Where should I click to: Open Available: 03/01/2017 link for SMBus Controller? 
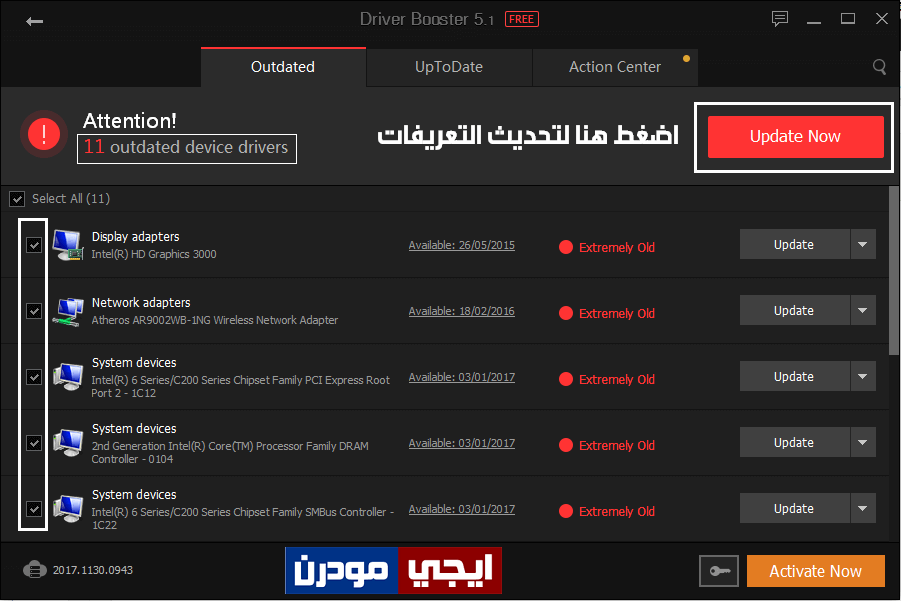[x=461, y=510]
